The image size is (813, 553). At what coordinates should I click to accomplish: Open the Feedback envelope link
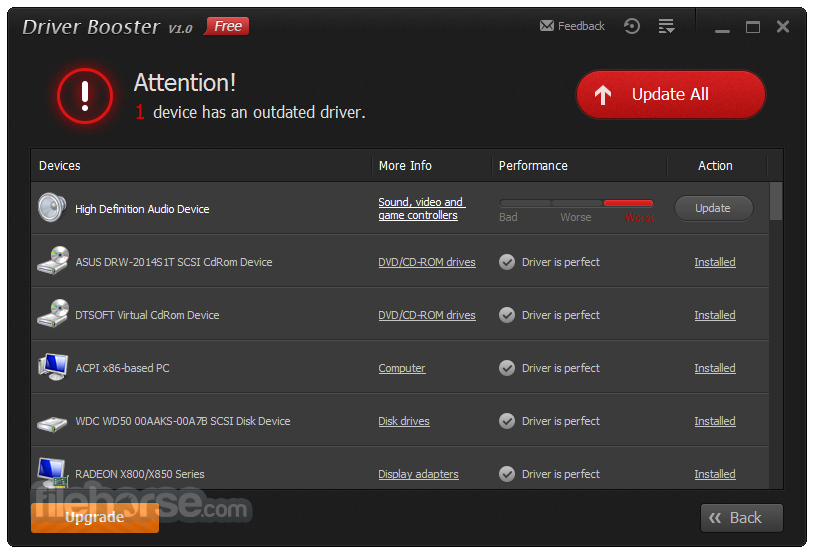tap(572, 26)
